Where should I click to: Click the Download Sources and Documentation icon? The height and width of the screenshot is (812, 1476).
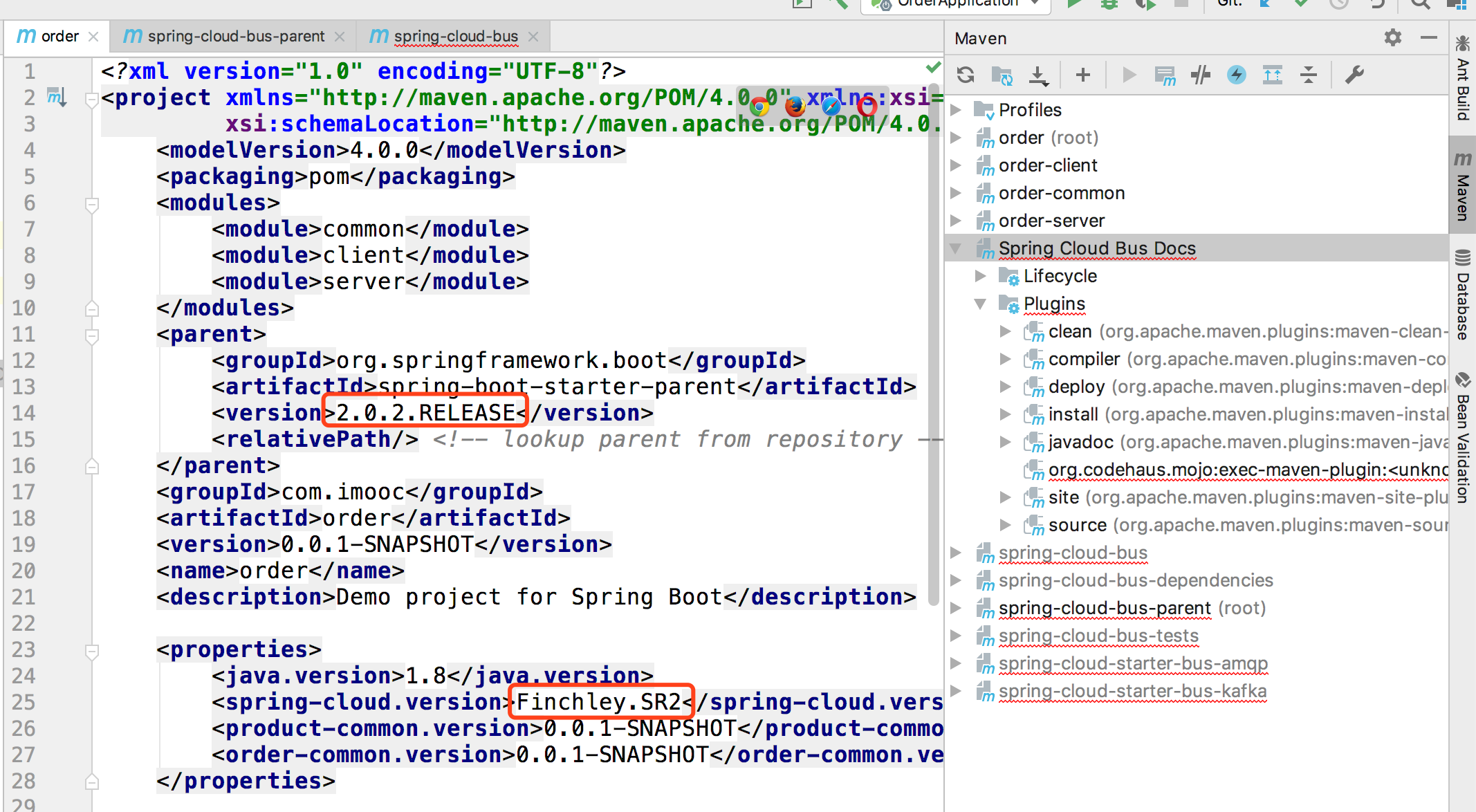point(1038,75)
